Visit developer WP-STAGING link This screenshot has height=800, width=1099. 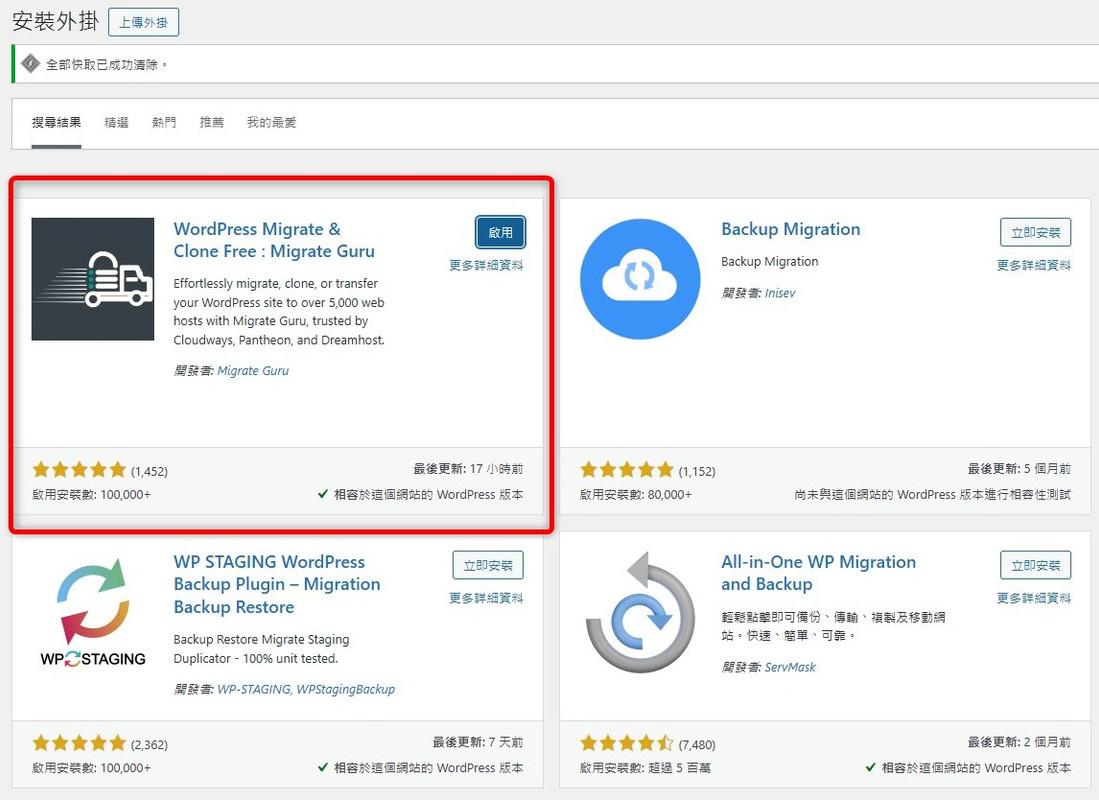click(x=253, y=689)
